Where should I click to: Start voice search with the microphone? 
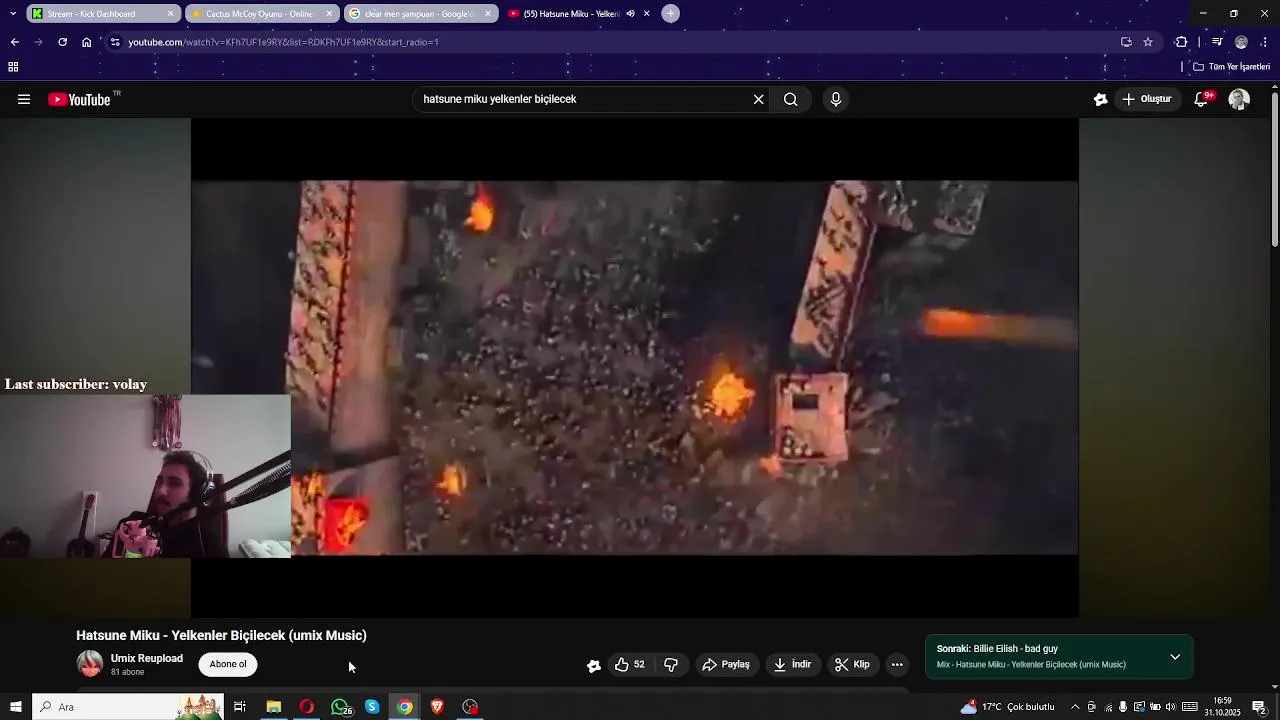click(x=836, y=99)
